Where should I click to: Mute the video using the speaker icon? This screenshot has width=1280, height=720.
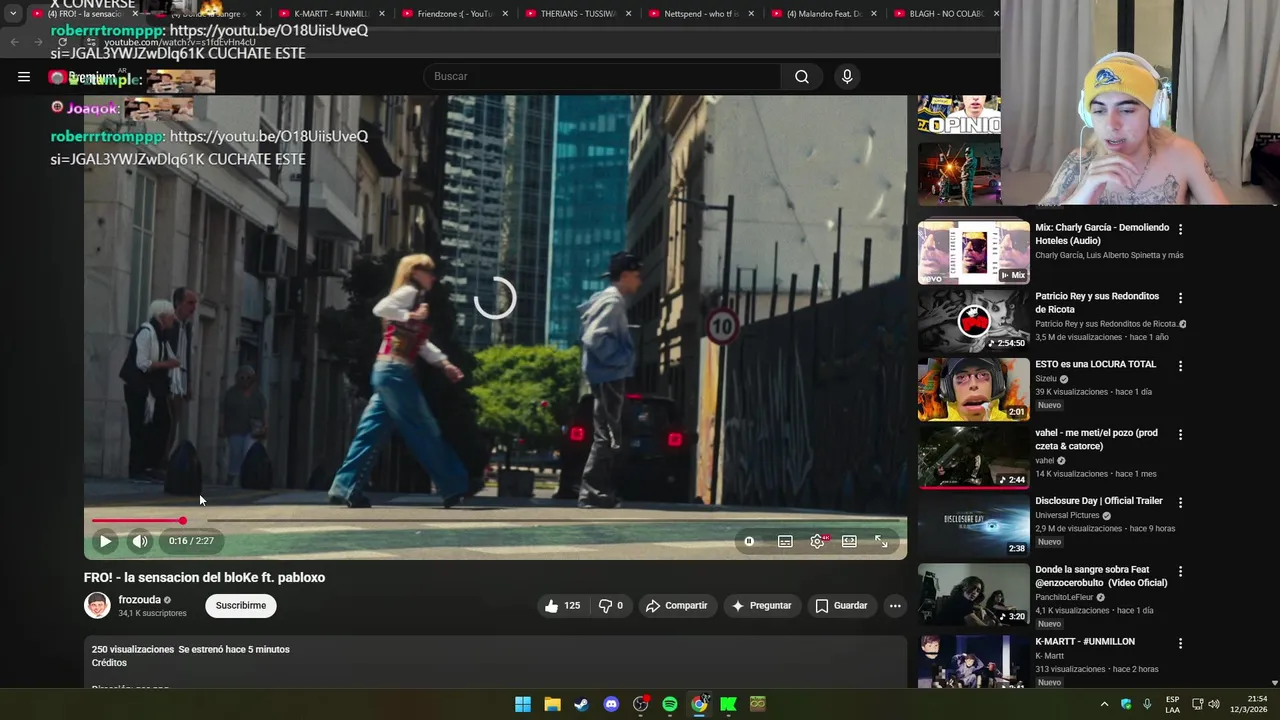click(140, 541)
